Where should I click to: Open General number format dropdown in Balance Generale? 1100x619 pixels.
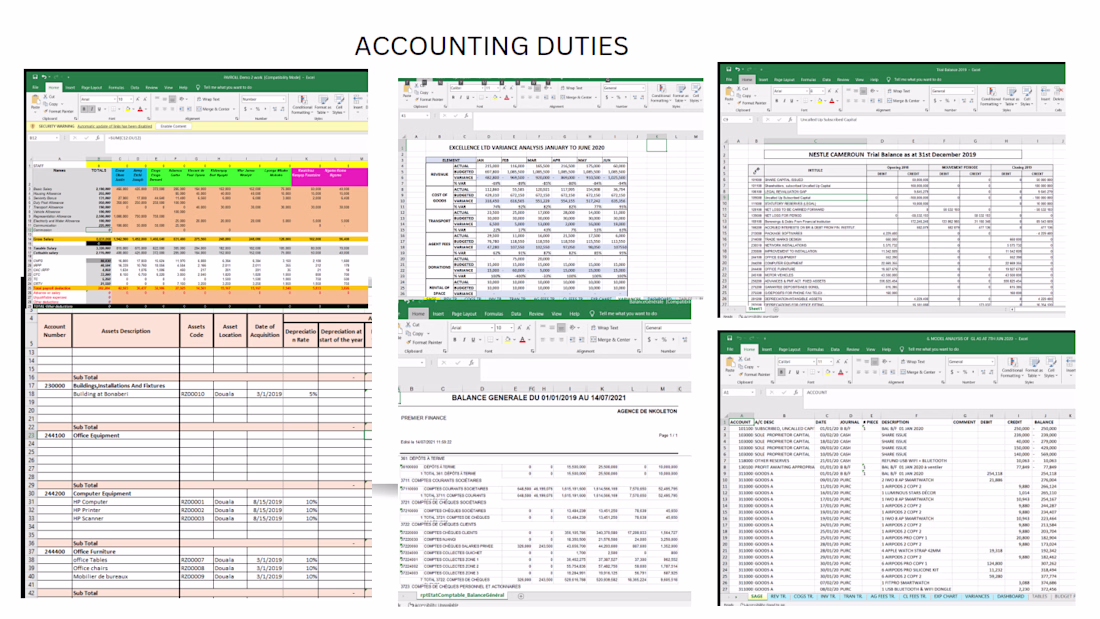coord(668,328)
